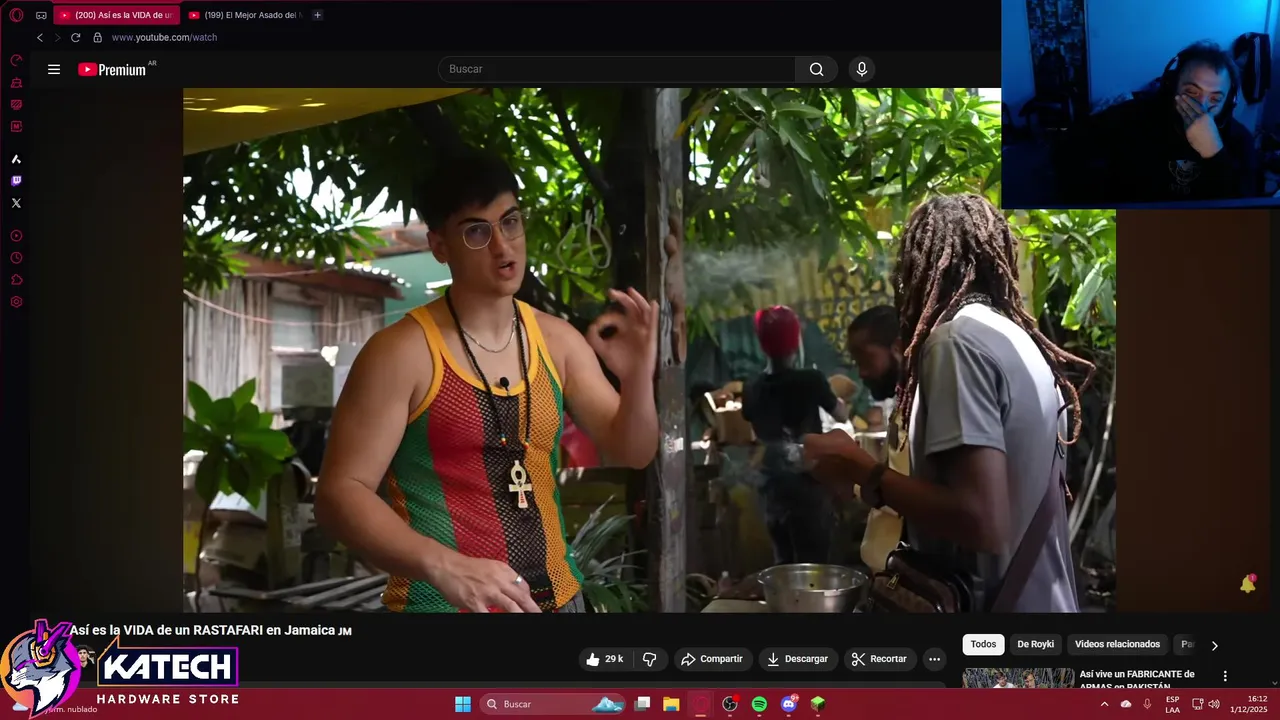Click the YouTube search magnifier button
Image resolution: width=1280 pixels, height=720 pixels.
tap(816, 69)
